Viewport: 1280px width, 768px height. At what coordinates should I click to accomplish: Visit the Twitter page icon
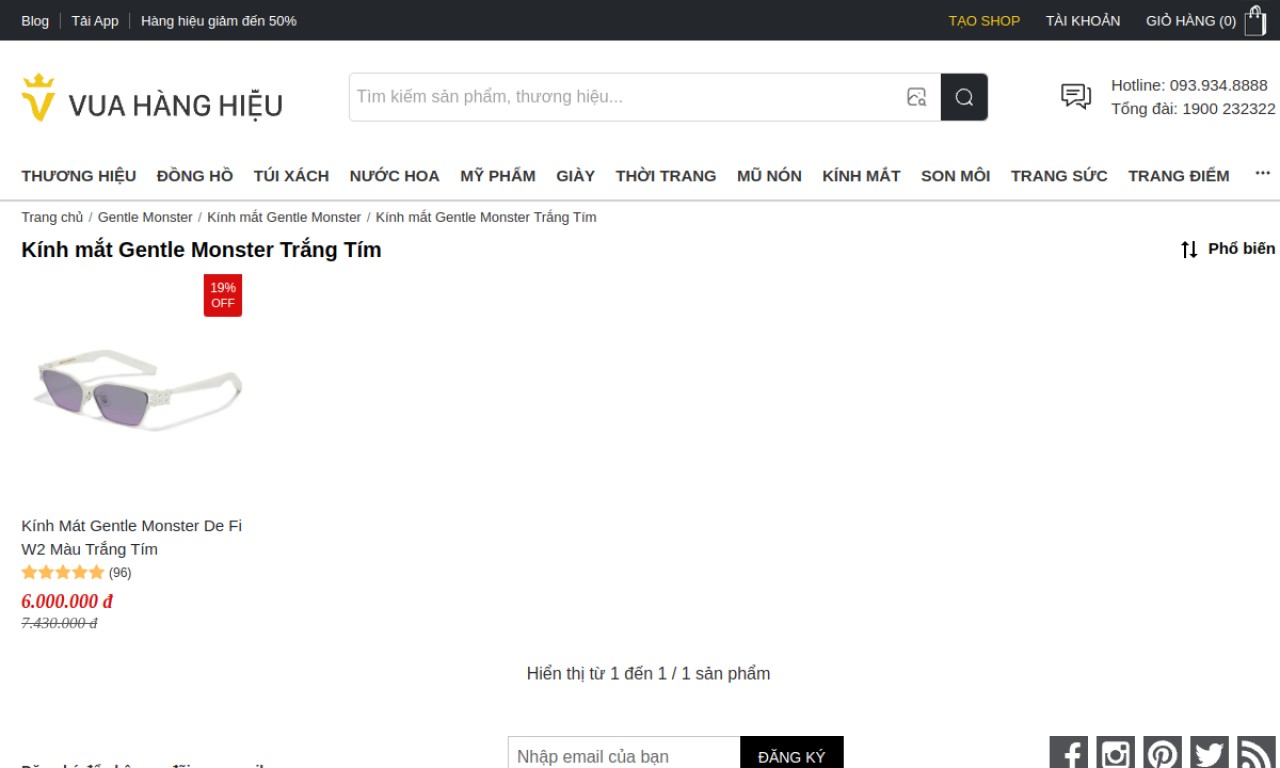1209,753
